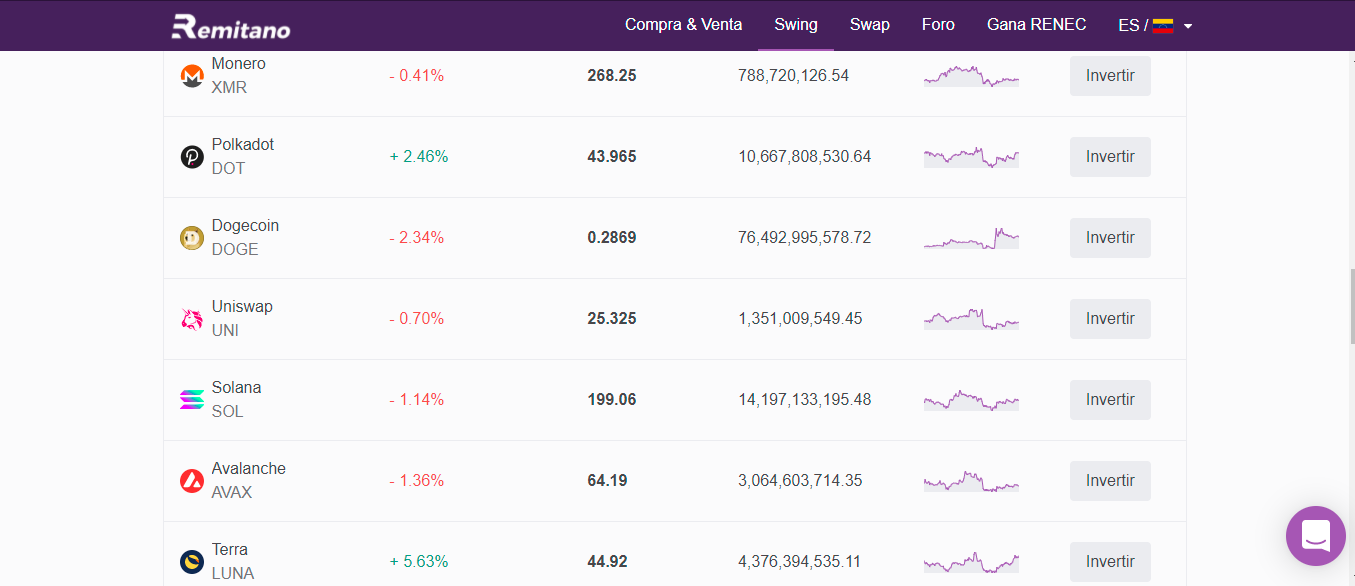Switch to the Swing tab

795,25
